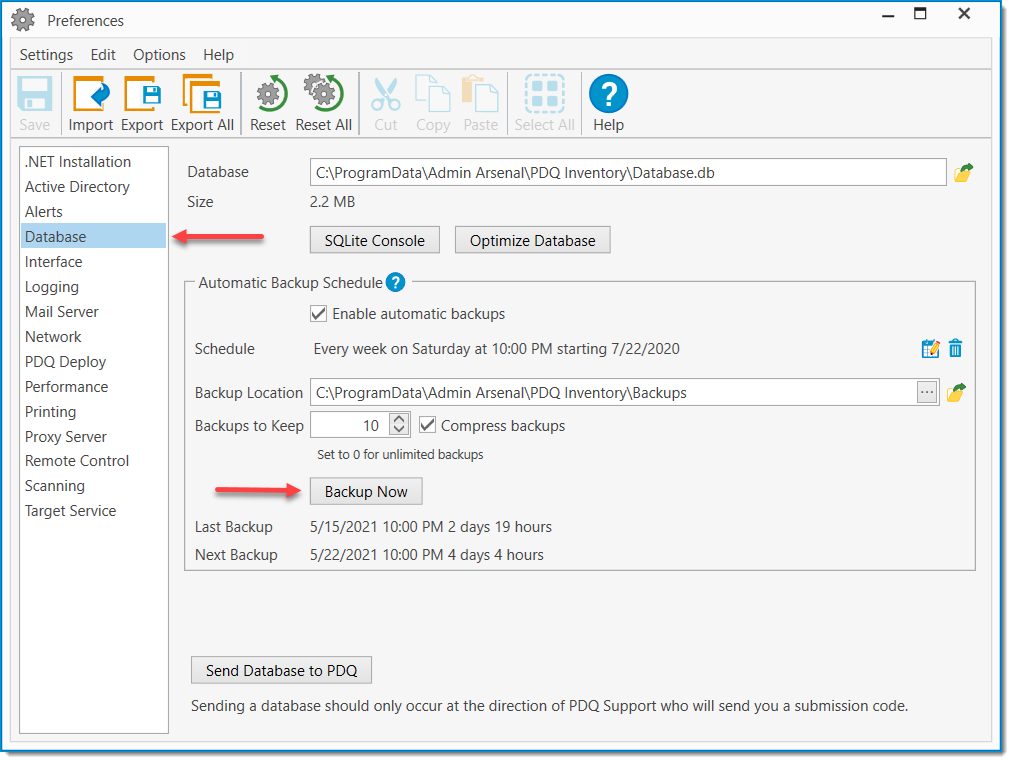Minimize the Preferences window
This screenshot has width=1012, height=762.
889,15
